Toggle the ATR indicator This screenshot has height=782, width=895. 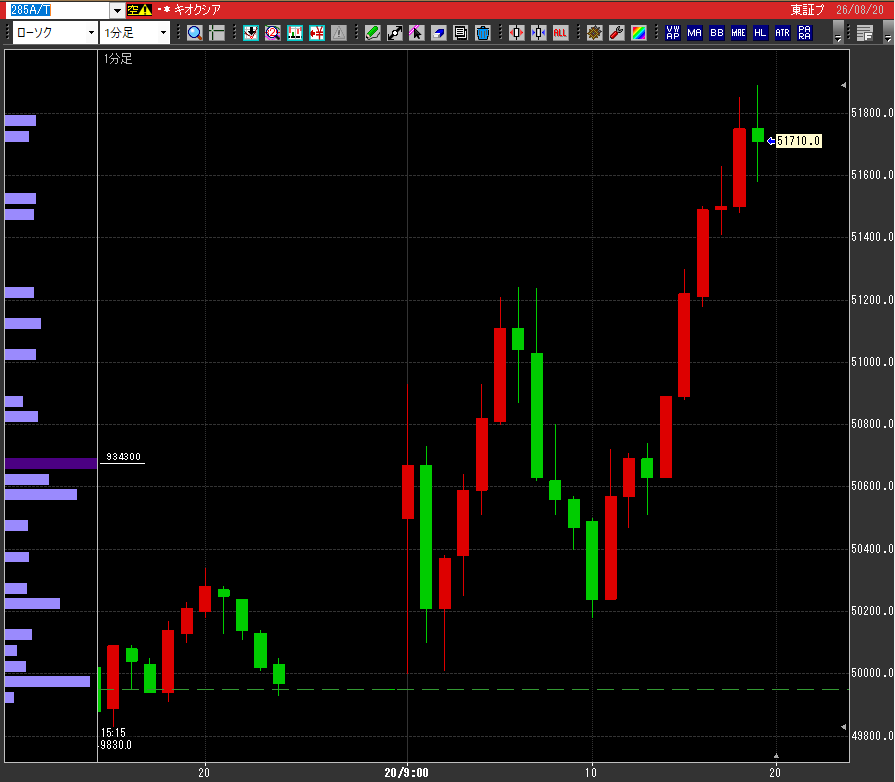point(782,33)
